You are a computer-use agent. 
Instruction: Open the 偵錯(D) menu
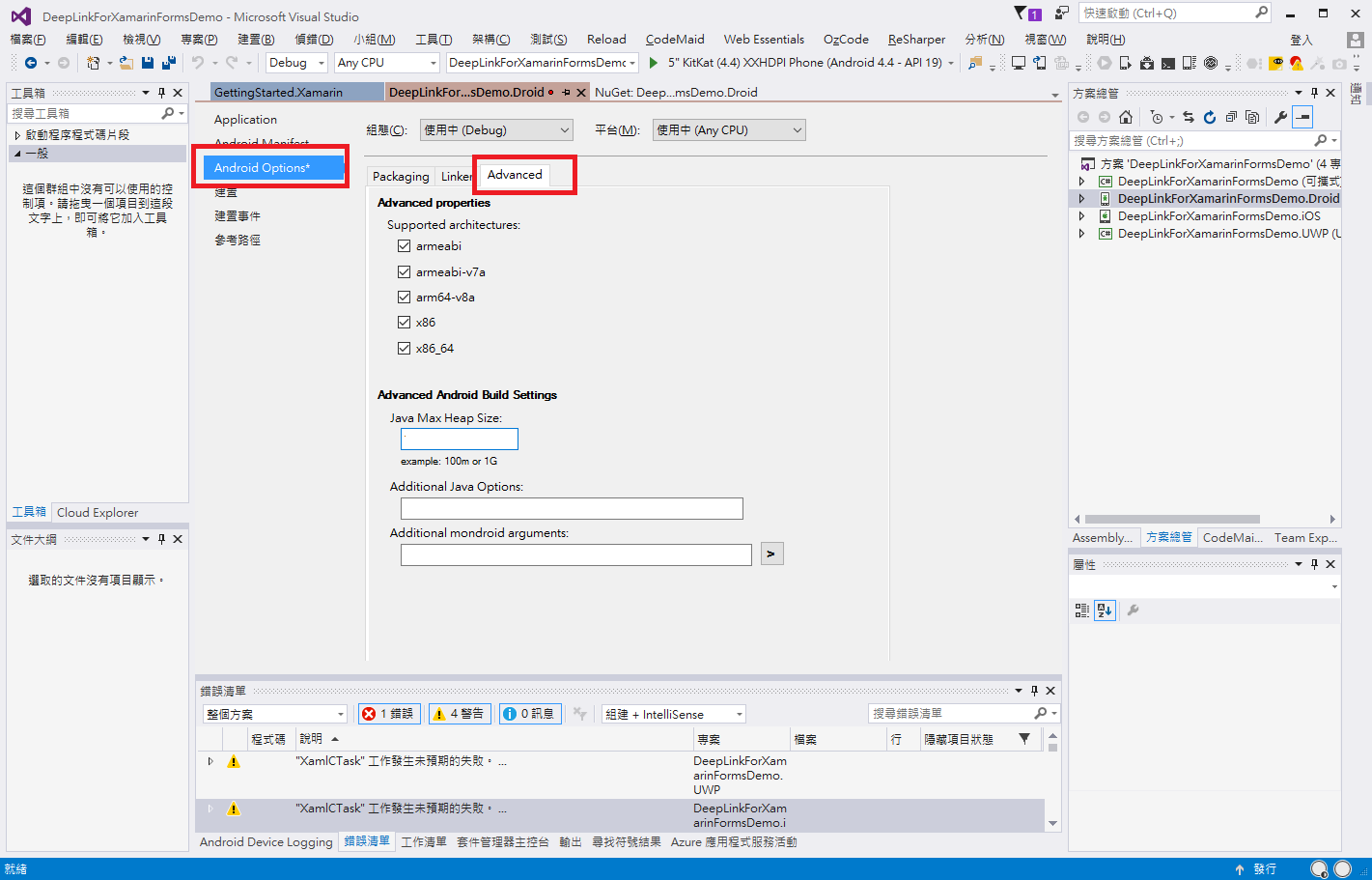coord(314,40)
